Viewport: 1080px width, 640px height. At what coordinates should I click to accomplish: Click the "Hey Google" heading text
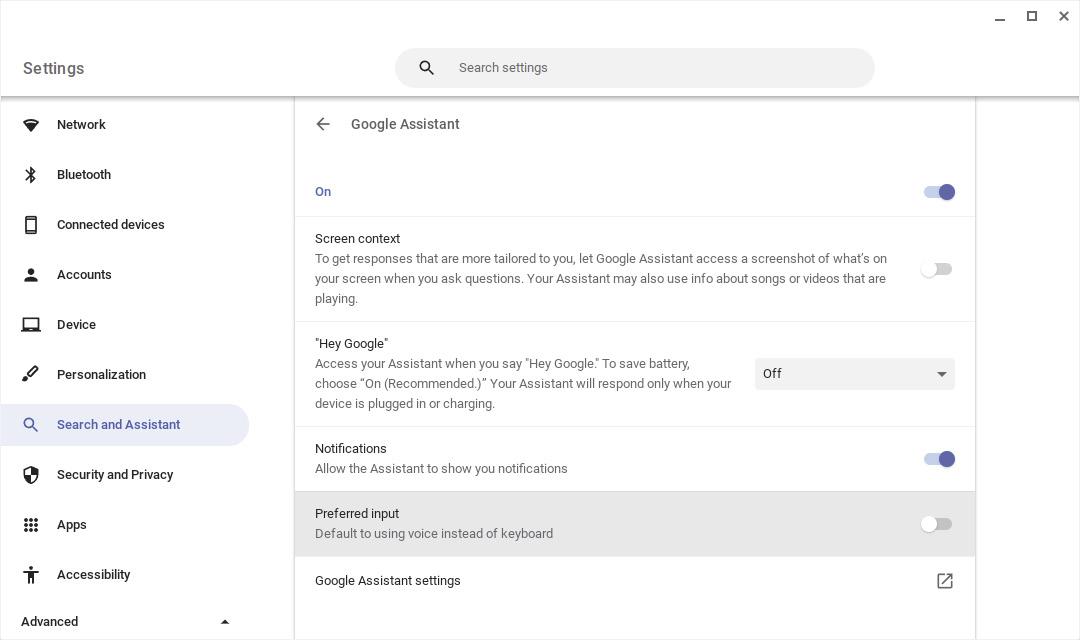pos(351,344)
